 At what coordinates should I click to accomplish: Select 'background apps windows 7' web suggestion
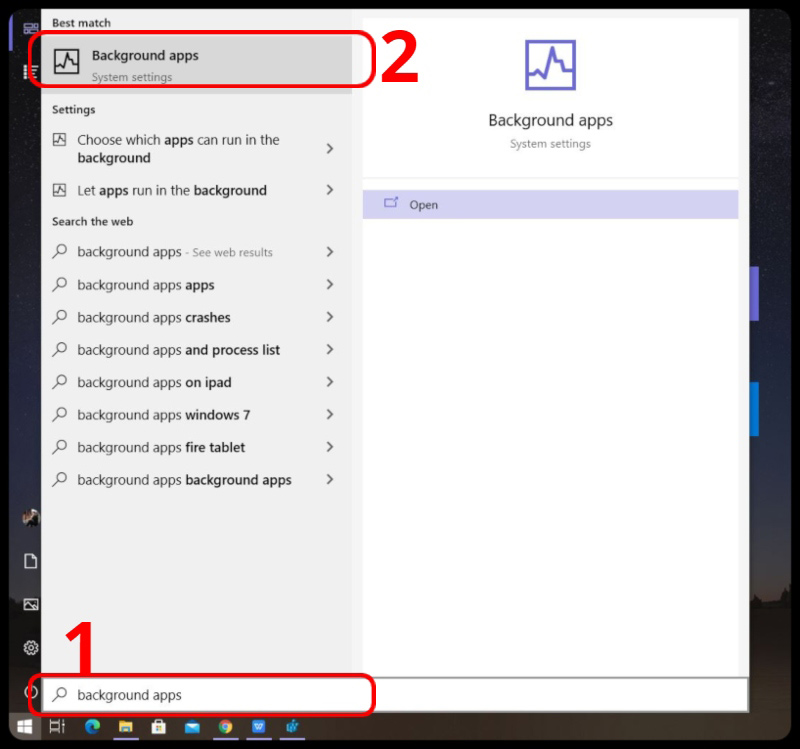click(x=163, y=415)
